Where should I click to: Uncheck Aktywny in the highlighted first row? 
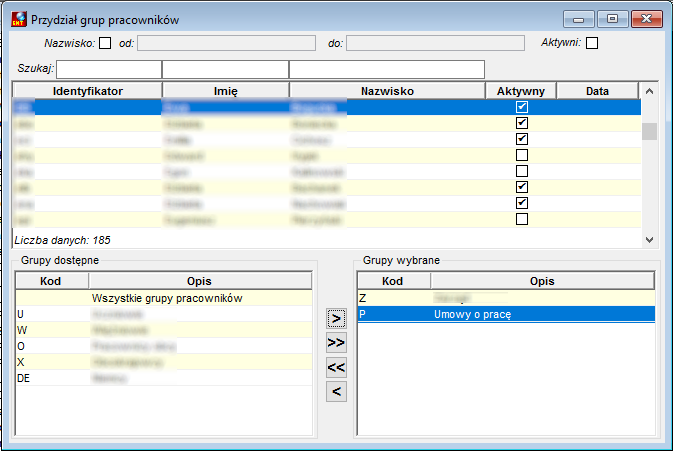(522, 107)
